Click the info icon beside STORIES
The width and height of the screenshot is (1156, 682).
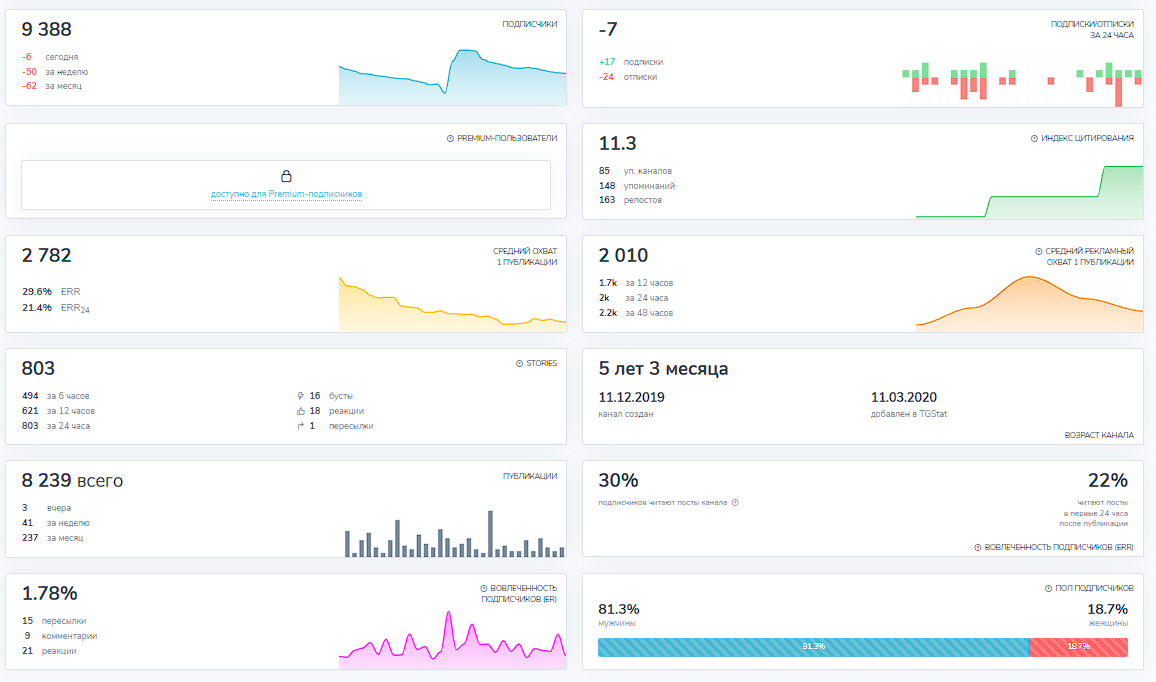point(520,363)
